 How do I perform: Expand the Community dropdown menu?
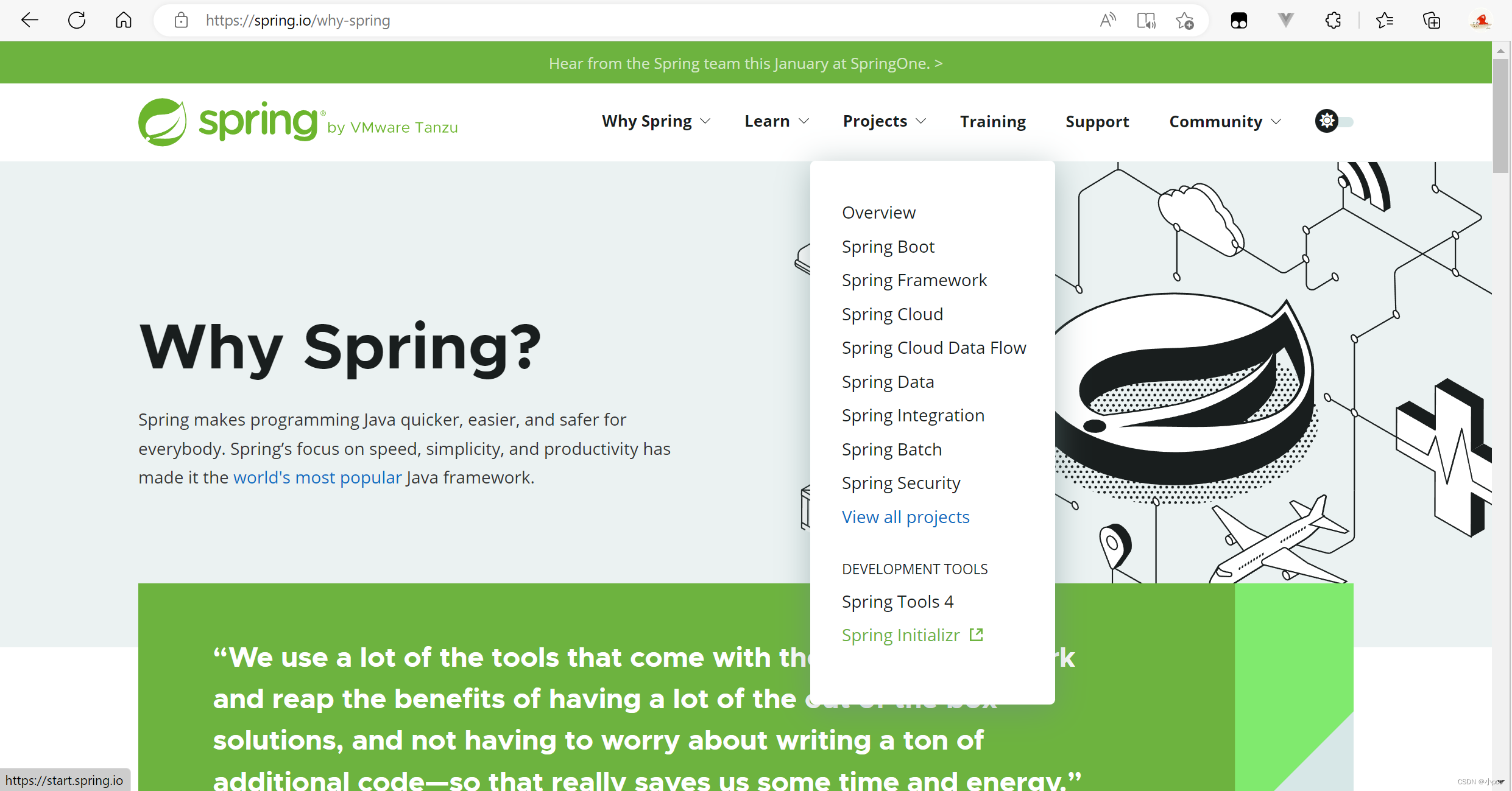[x=1225, y=122]
